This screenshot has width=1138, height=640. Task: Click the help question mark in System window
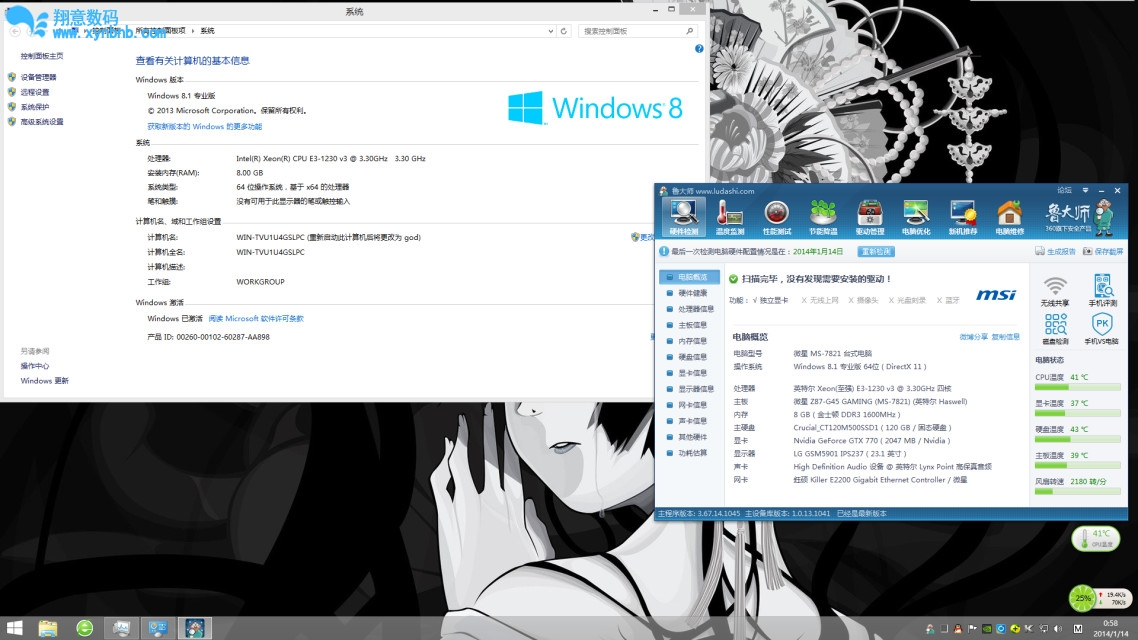click(x=699, y=49)
